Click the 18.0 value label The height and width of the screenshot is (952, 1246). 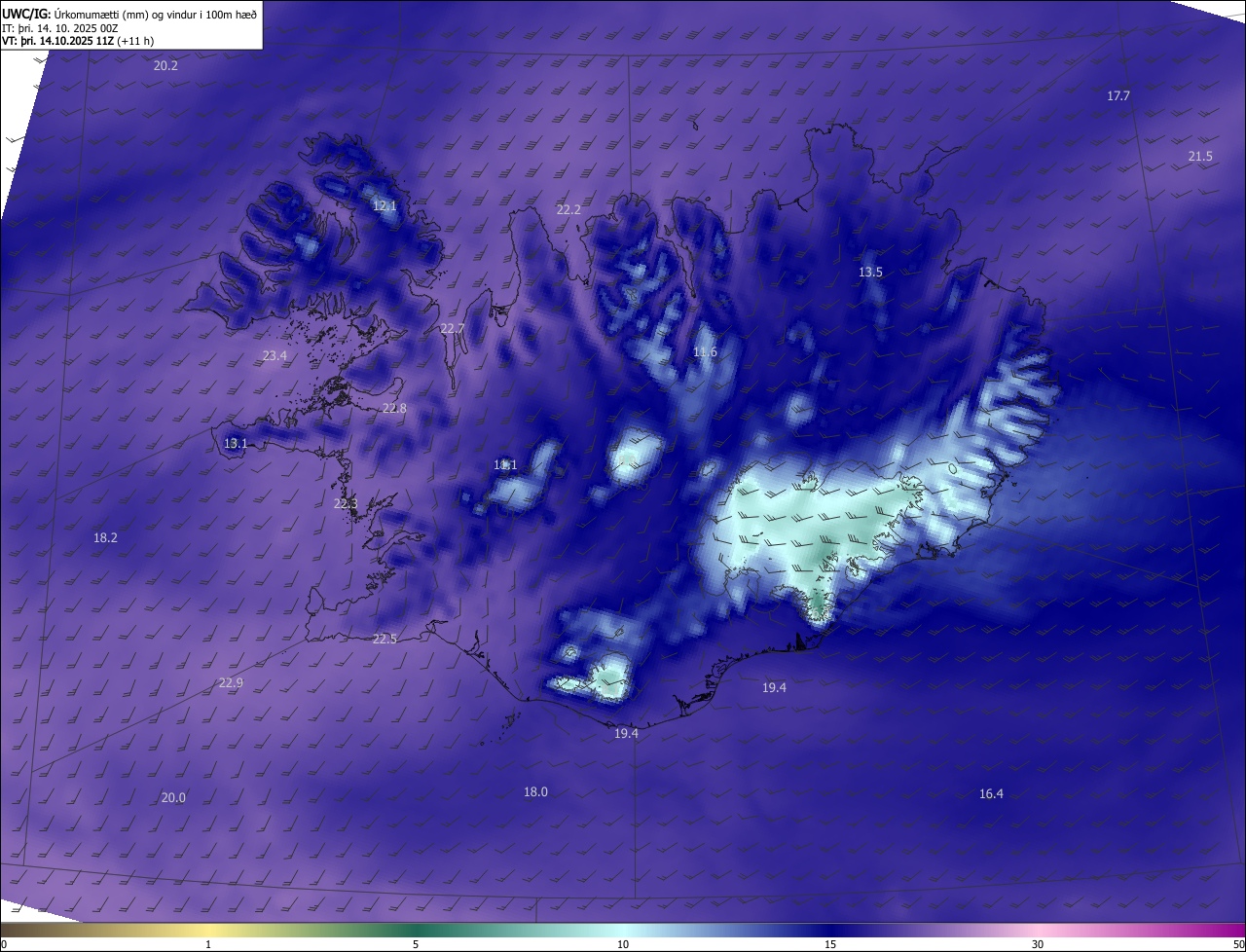535,792
